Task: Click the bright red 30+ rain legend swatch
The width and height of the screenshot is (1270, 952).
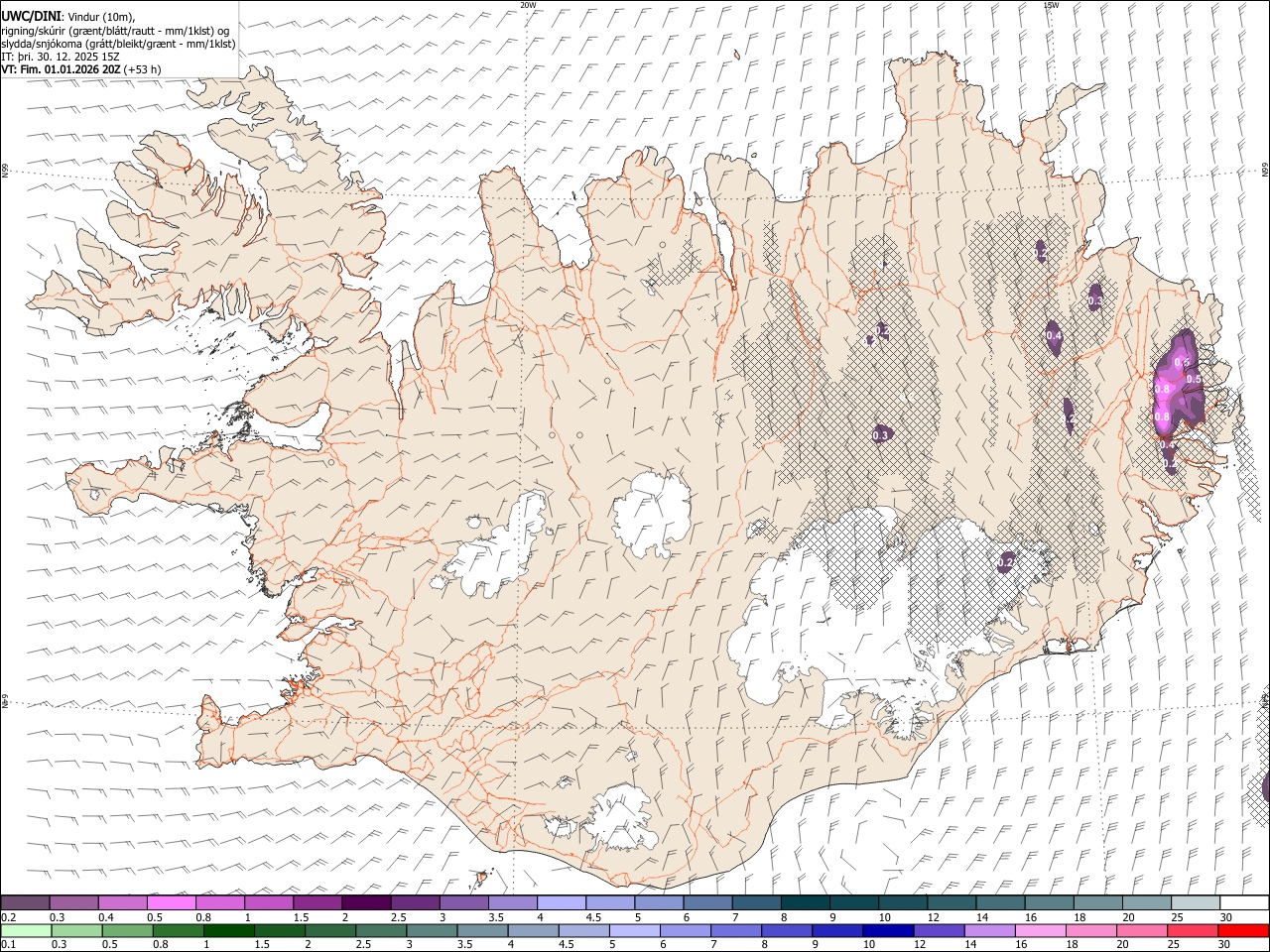Action: (1243, 930)
